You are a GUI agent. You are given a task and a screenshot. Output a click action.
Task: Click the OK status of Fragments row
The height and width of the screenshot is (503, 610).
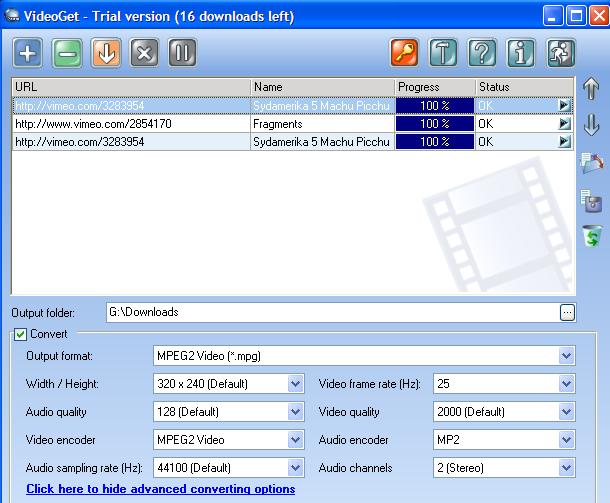click(486, 124)
